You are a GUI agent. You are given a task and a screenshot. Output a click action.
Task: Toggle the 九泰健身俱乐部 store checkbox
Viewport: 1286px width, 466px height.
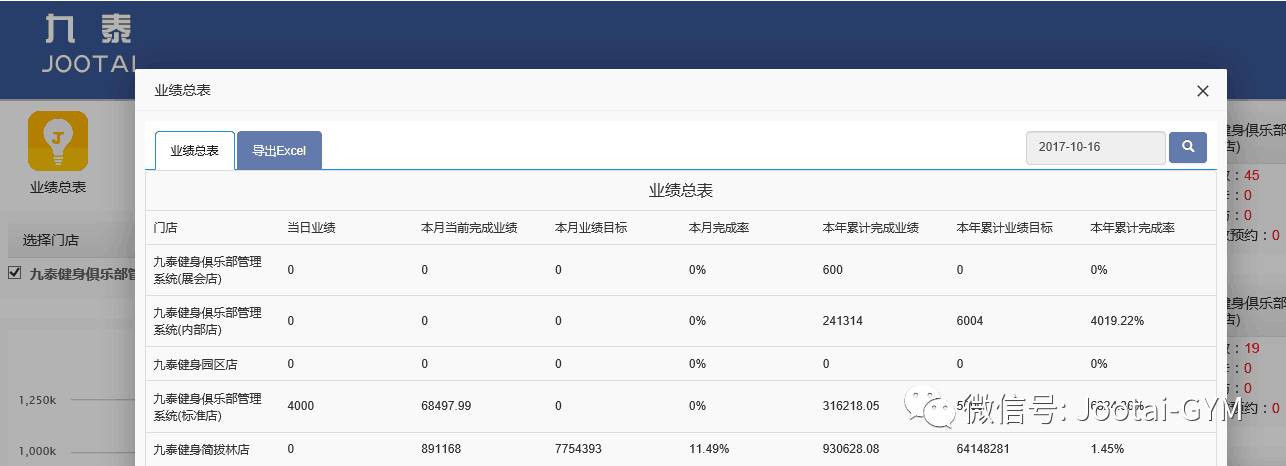pyautogui.click(x=14, y=273)
